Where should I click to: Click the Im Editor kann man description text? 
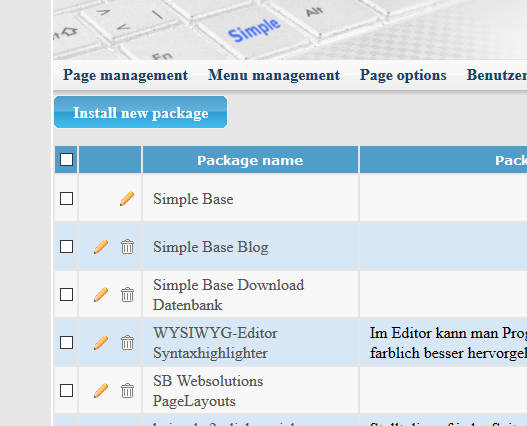(x=448, y=343)
